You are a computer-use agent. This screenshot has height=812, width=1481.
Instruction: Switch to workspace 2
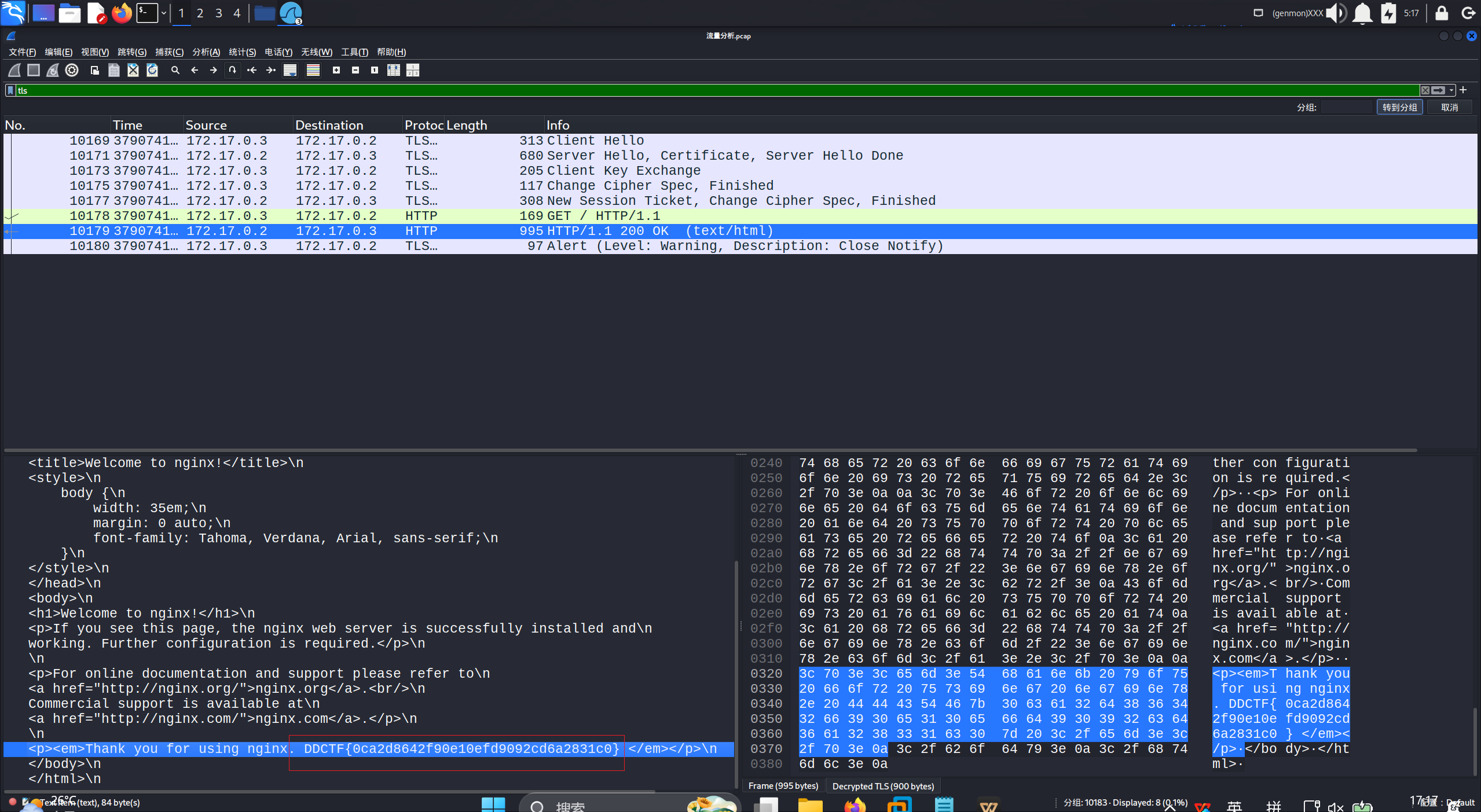200,13
